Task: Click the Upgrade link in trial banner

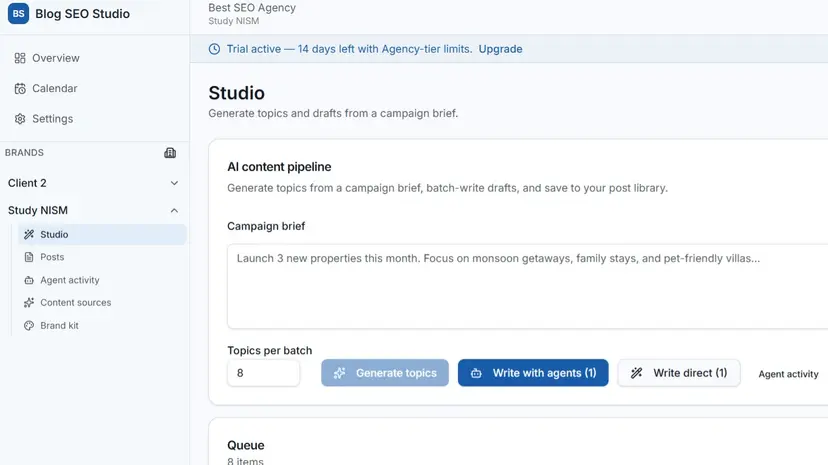Action: (500, 49)
